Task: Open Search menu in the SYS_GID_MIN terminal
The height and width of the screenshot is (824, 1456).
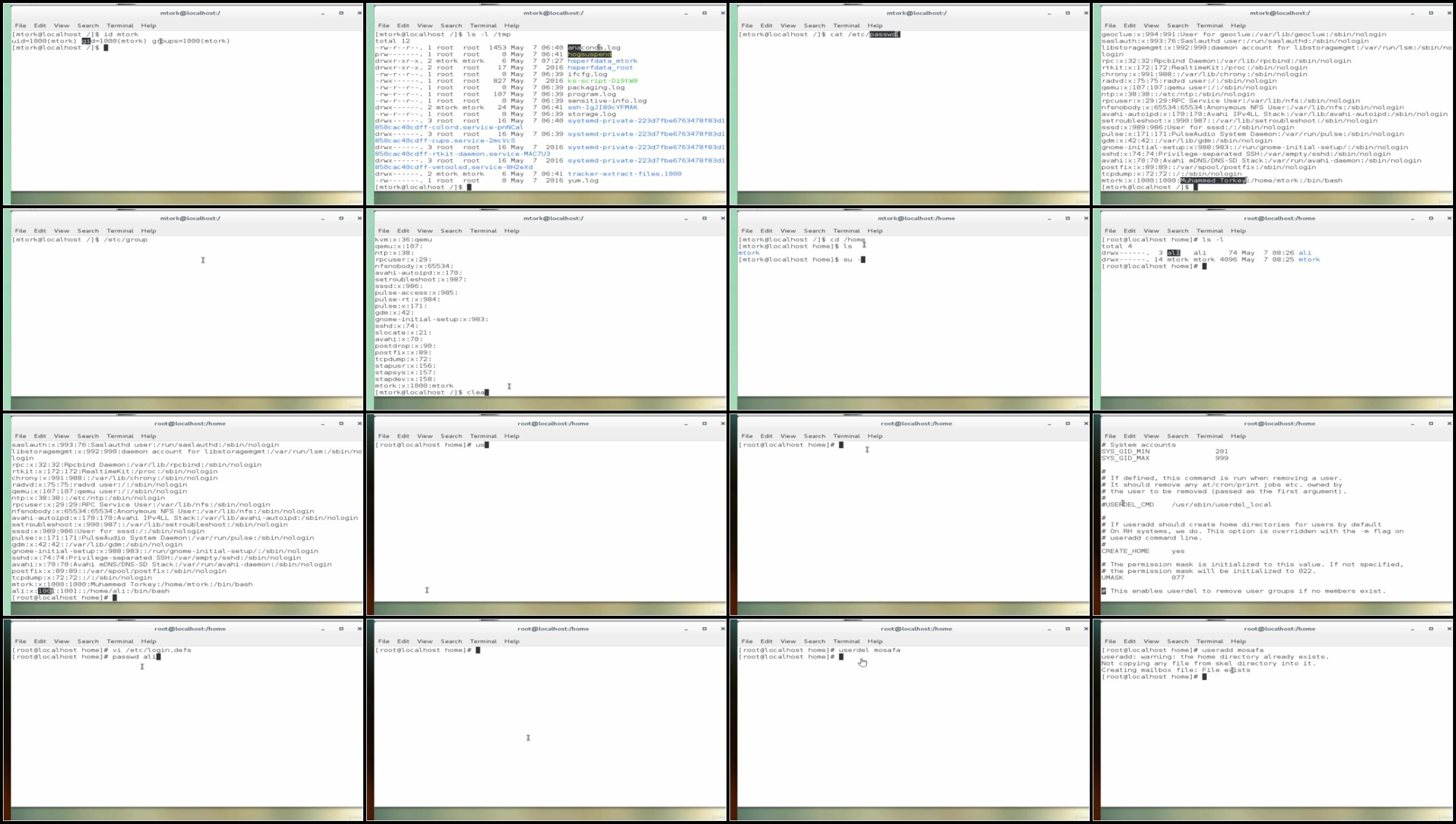Action: tap(1177, 436)
